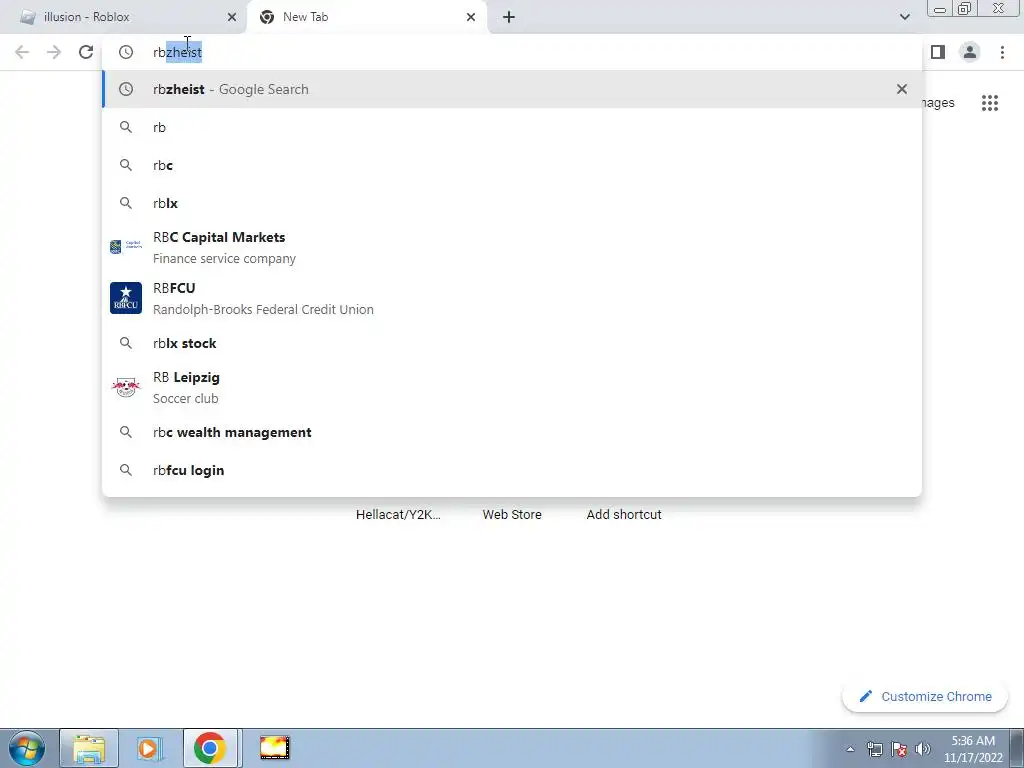
Task: Close the New Tab tab
Action: (471, 17)
